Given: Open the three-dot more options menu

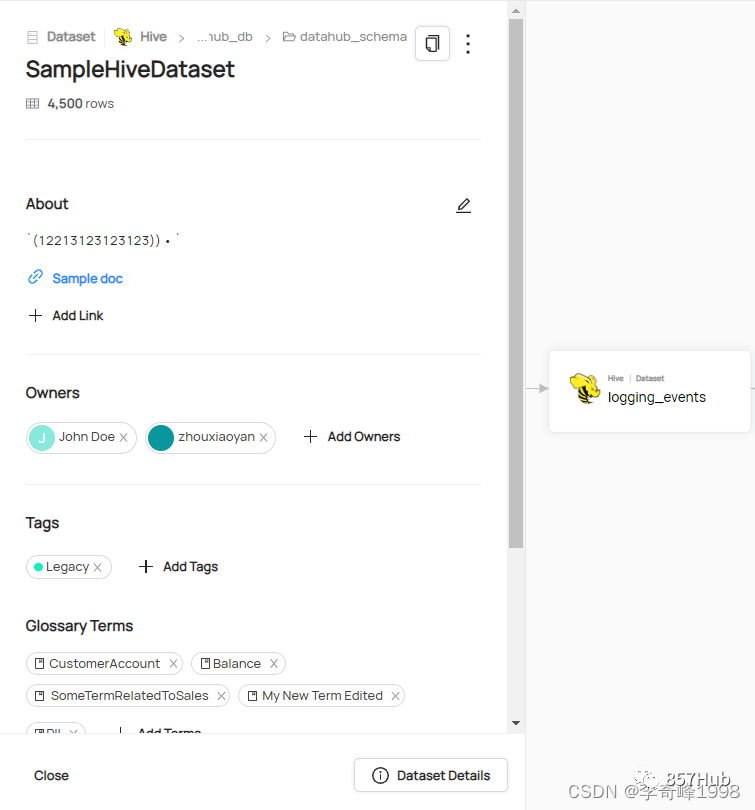Looking at the screenshot, I should (468, 44).
